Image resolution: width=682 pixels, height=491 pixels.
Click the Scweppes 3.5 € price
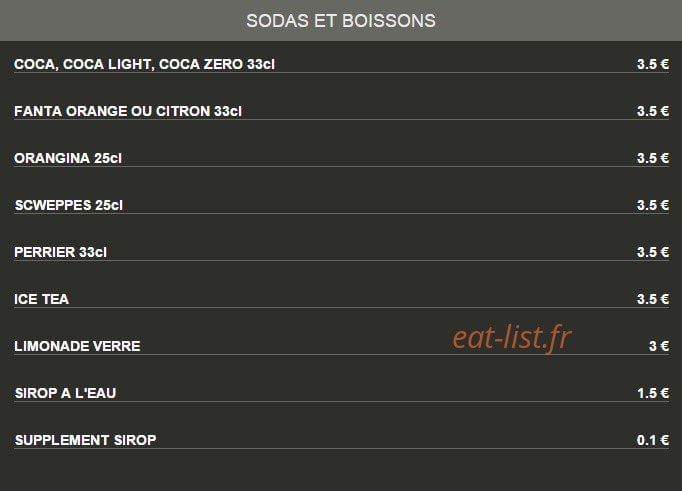click(x=653, y=205)
